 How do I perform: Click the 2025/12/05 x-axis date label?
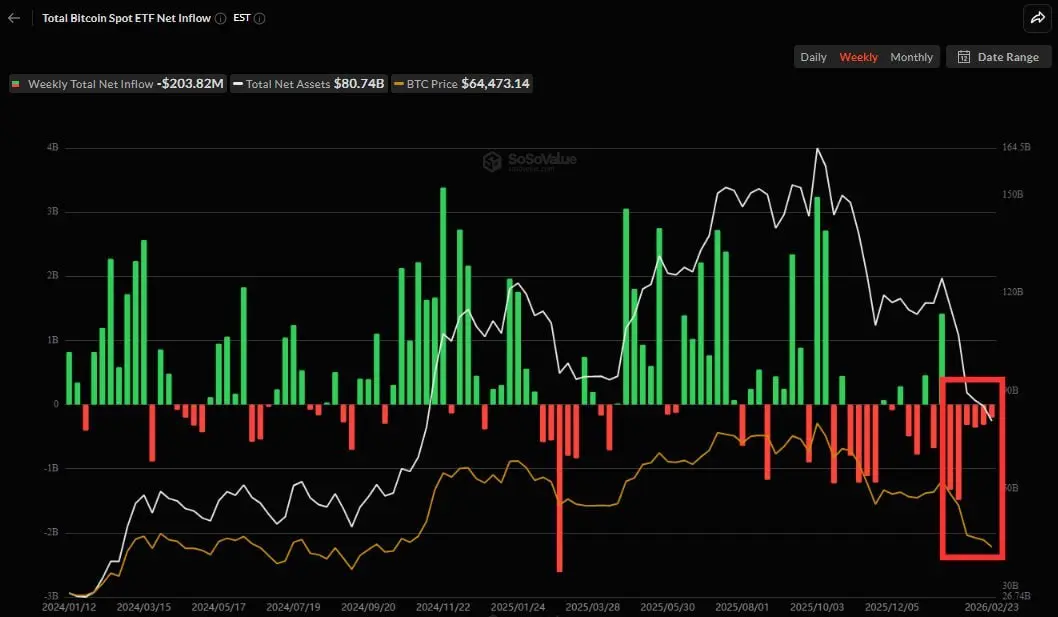[x=891, y=607]
